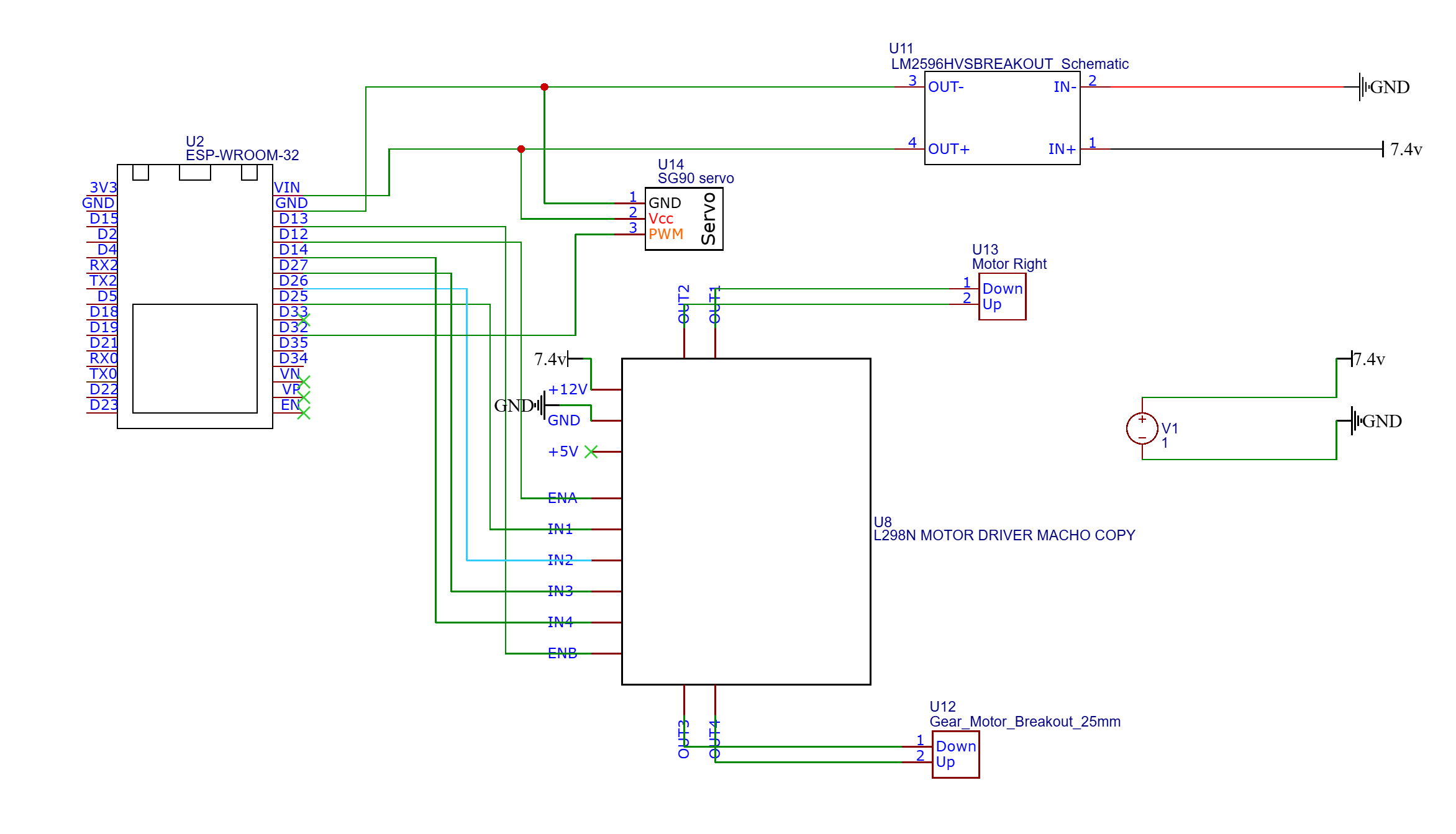Select the 7.4v net flag beside IN+
Screen dimensions: 1456x834
click(1402, 149)
